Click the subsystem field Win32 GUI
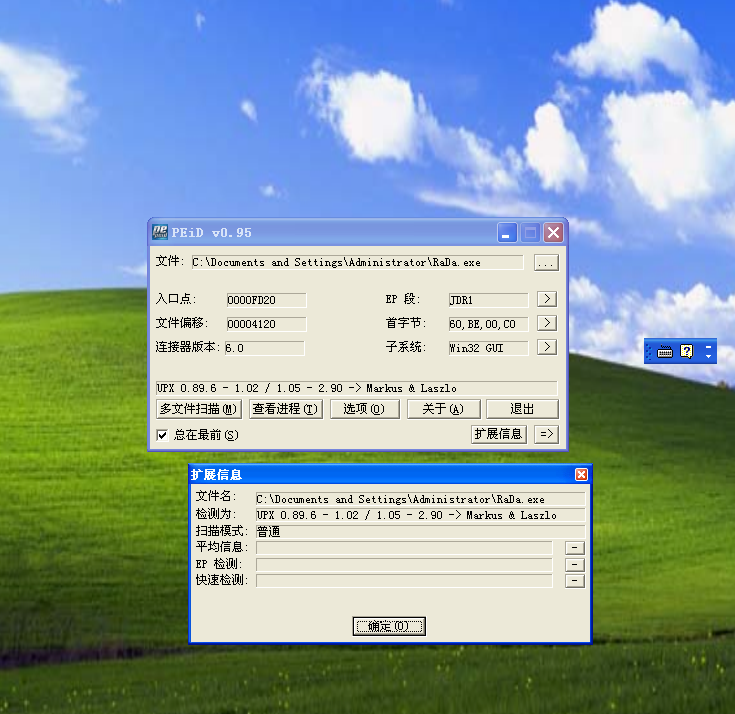Viewport: 735px width, 714px height. click(488, 348)
